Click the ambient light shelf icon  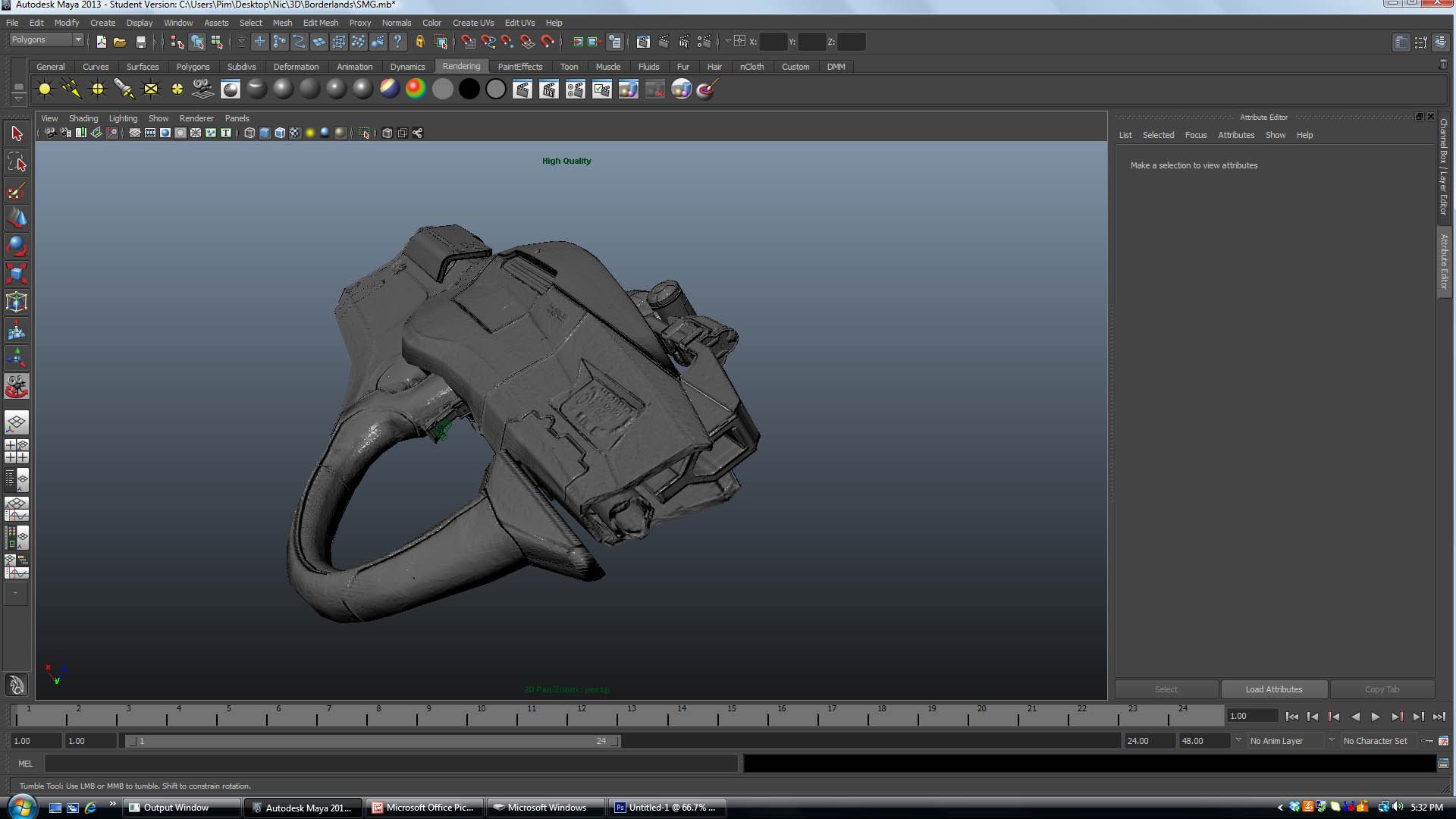(x=45, y=89)
